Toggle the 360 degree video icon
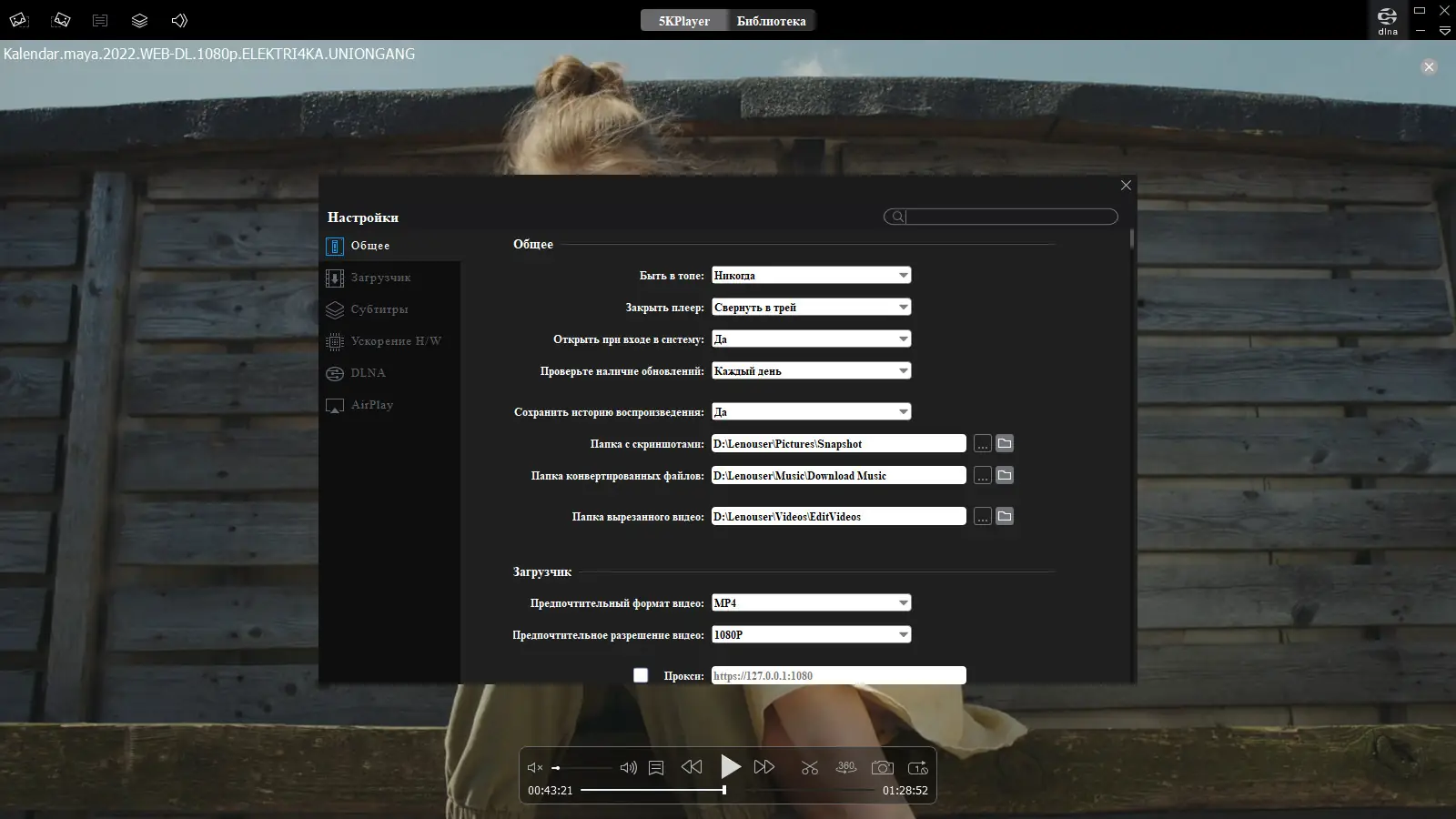The width and height of the screenshot is (1456, 819). 846,767
